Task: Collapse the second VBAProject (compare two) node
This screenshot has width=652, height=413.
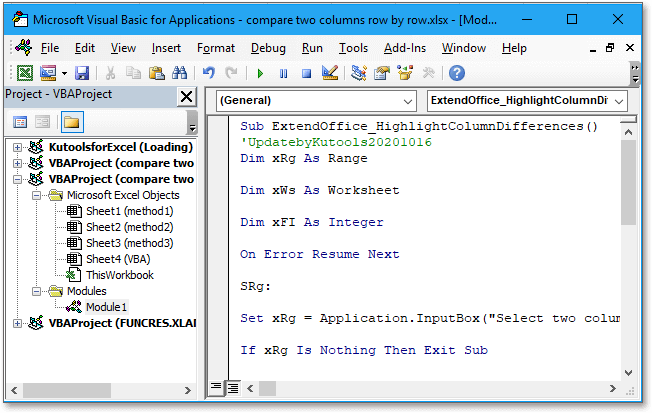Action: [x=17, y=179]
